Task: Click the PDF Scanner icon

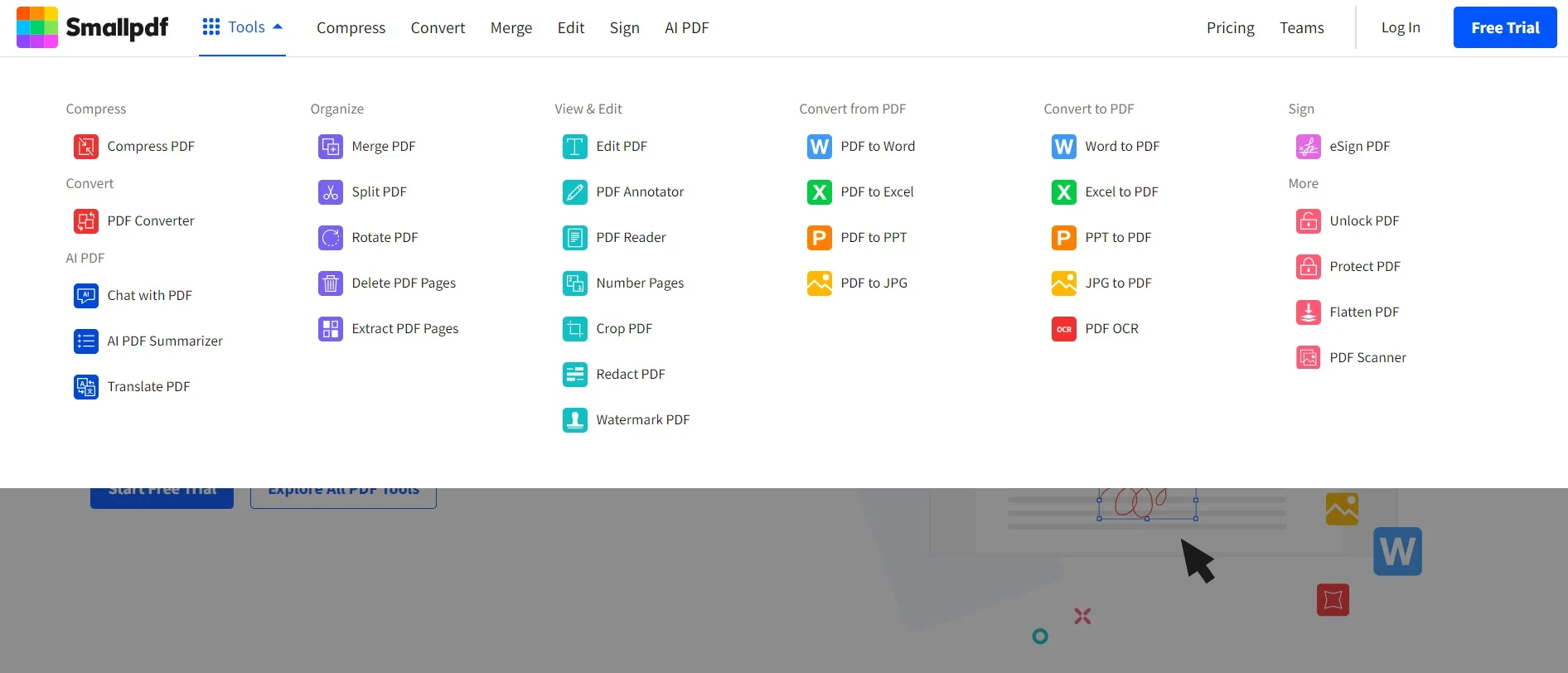Action: 1309,358
